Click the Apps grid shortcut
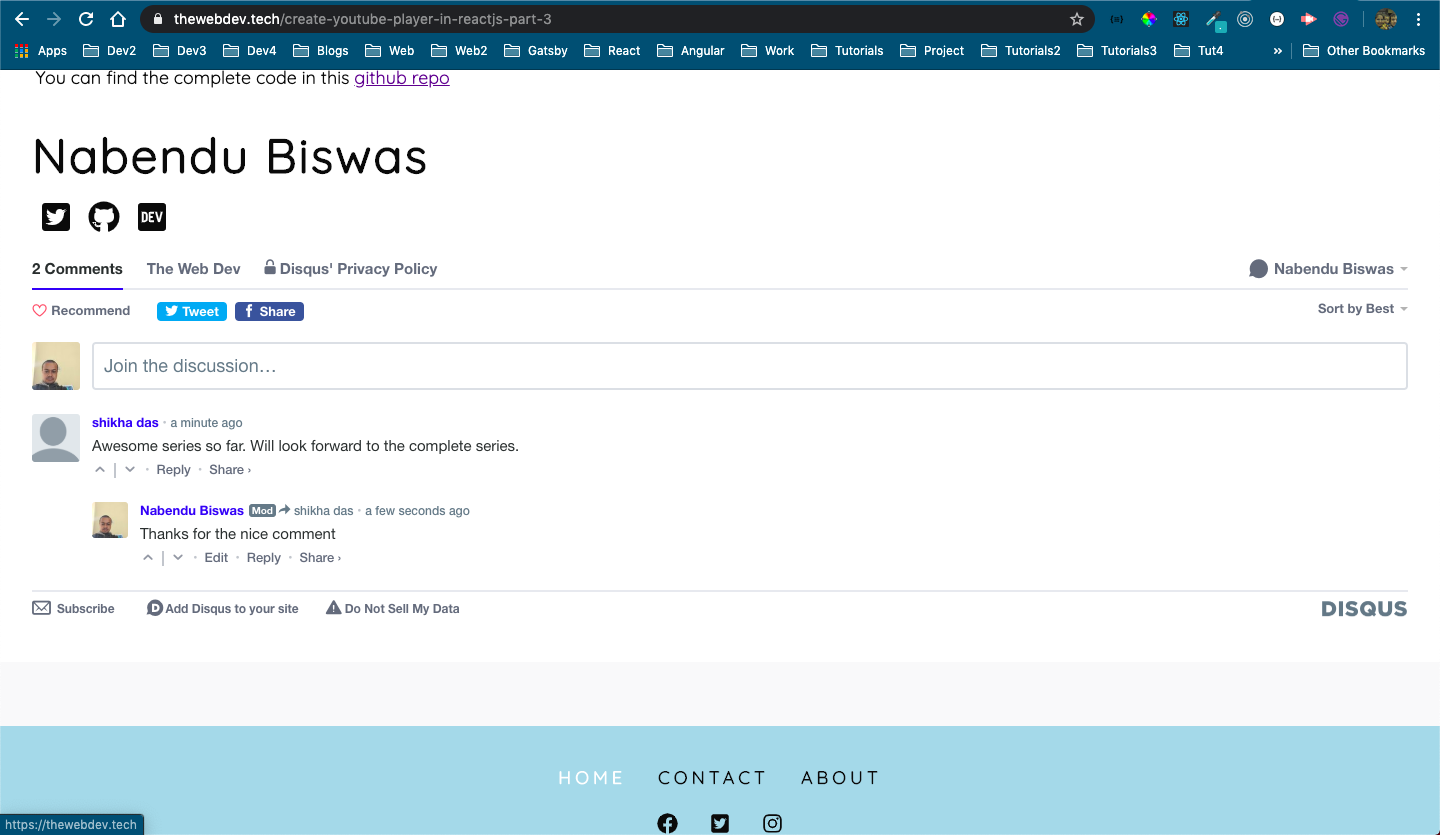The height and width of the screenshot is (835, 1440). click(x=41, y=50)
